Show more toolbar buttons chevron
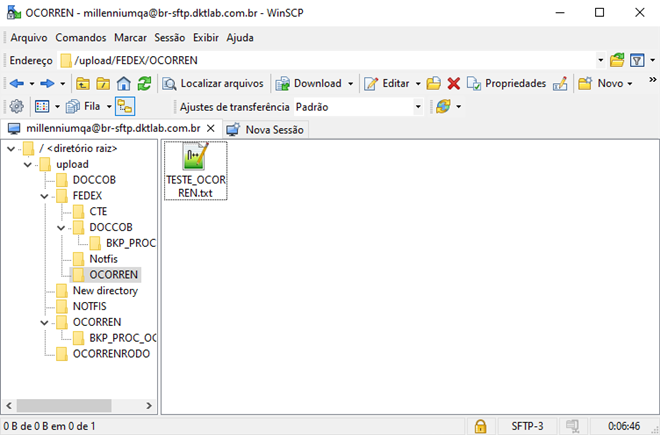660x435 pixels. point(652,80)
